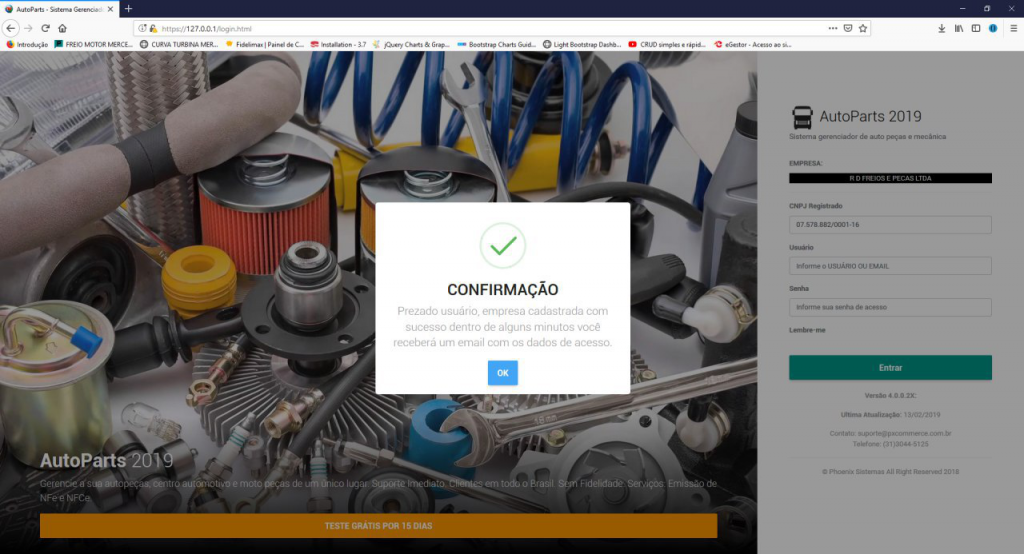Open a new tab with plus button
Image resolution: width=1024 pixels, height=554 pixels.
pyautogui.click(x=128, y=8)
